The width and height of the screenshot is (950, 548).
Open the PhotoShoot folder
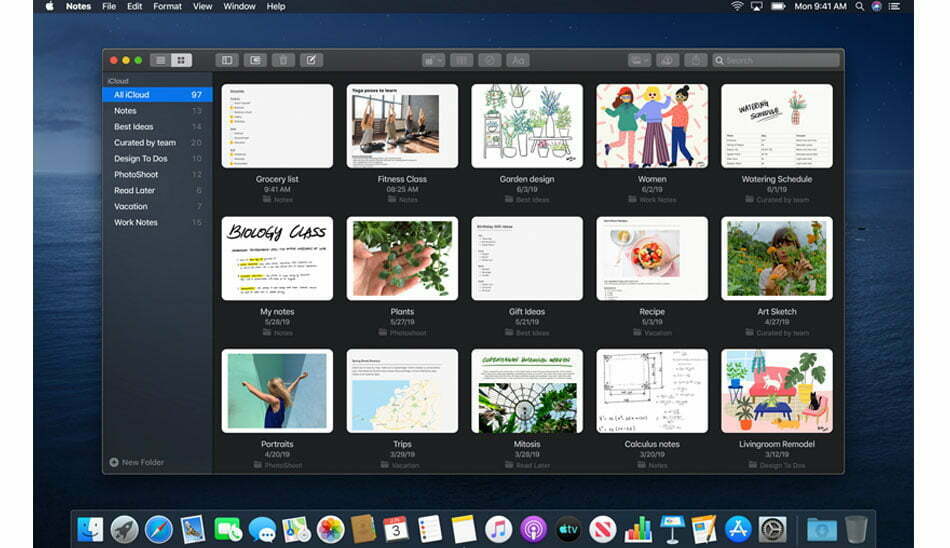(x=158, y=175)
